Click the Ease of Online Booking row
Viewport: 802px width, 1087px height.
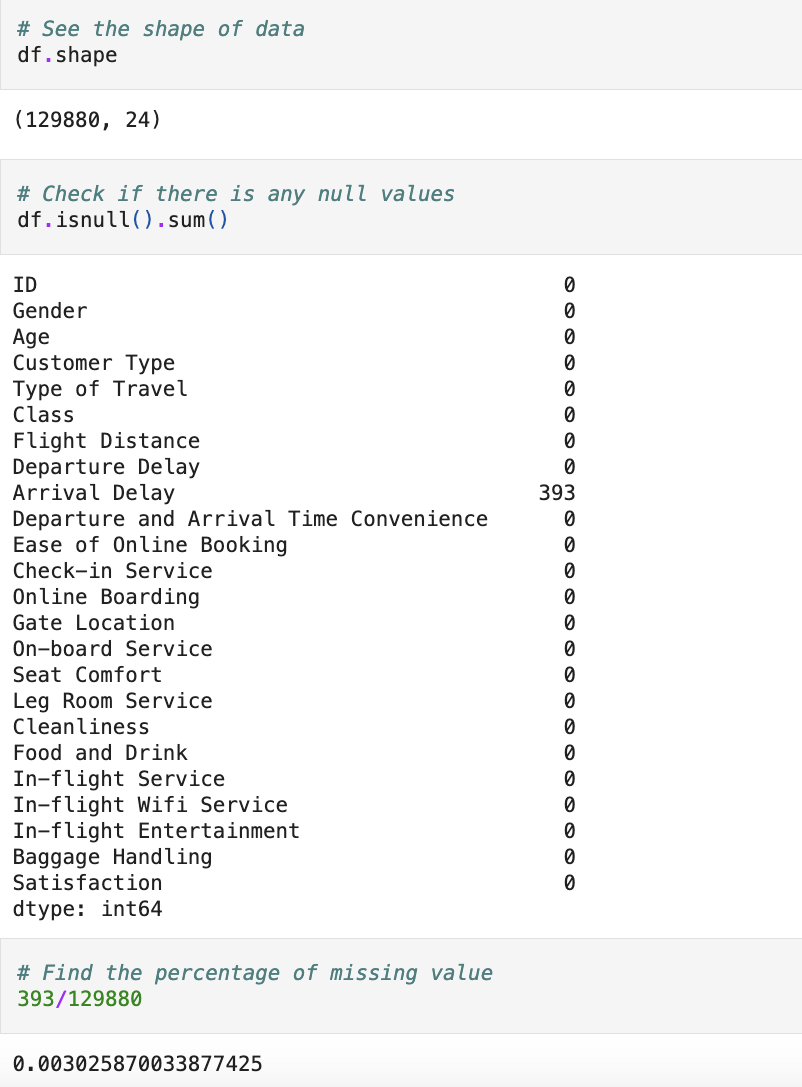(x=294, y=545)
